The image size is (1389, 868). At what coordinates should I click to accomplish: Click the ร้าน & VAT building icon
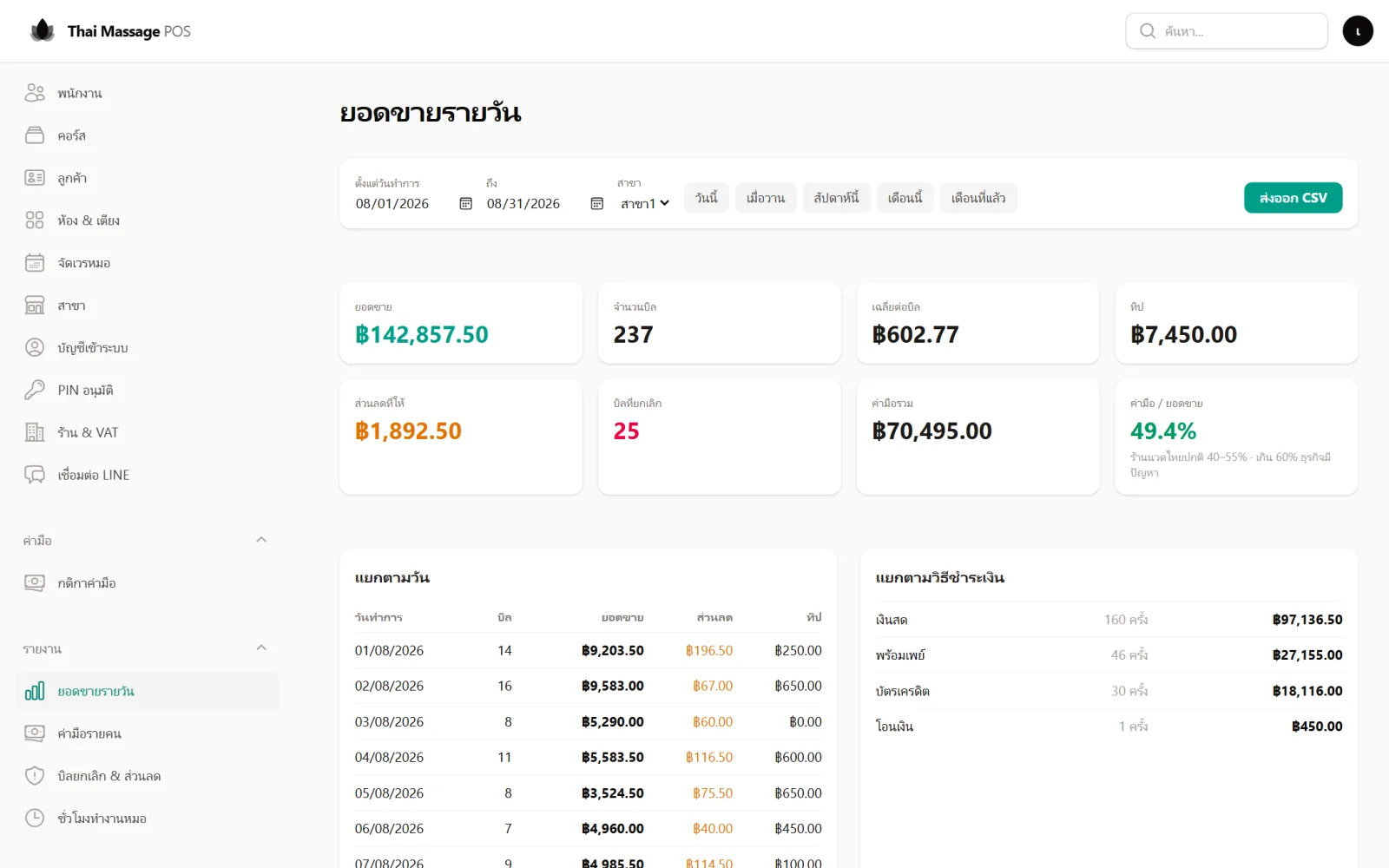[35, 432]
